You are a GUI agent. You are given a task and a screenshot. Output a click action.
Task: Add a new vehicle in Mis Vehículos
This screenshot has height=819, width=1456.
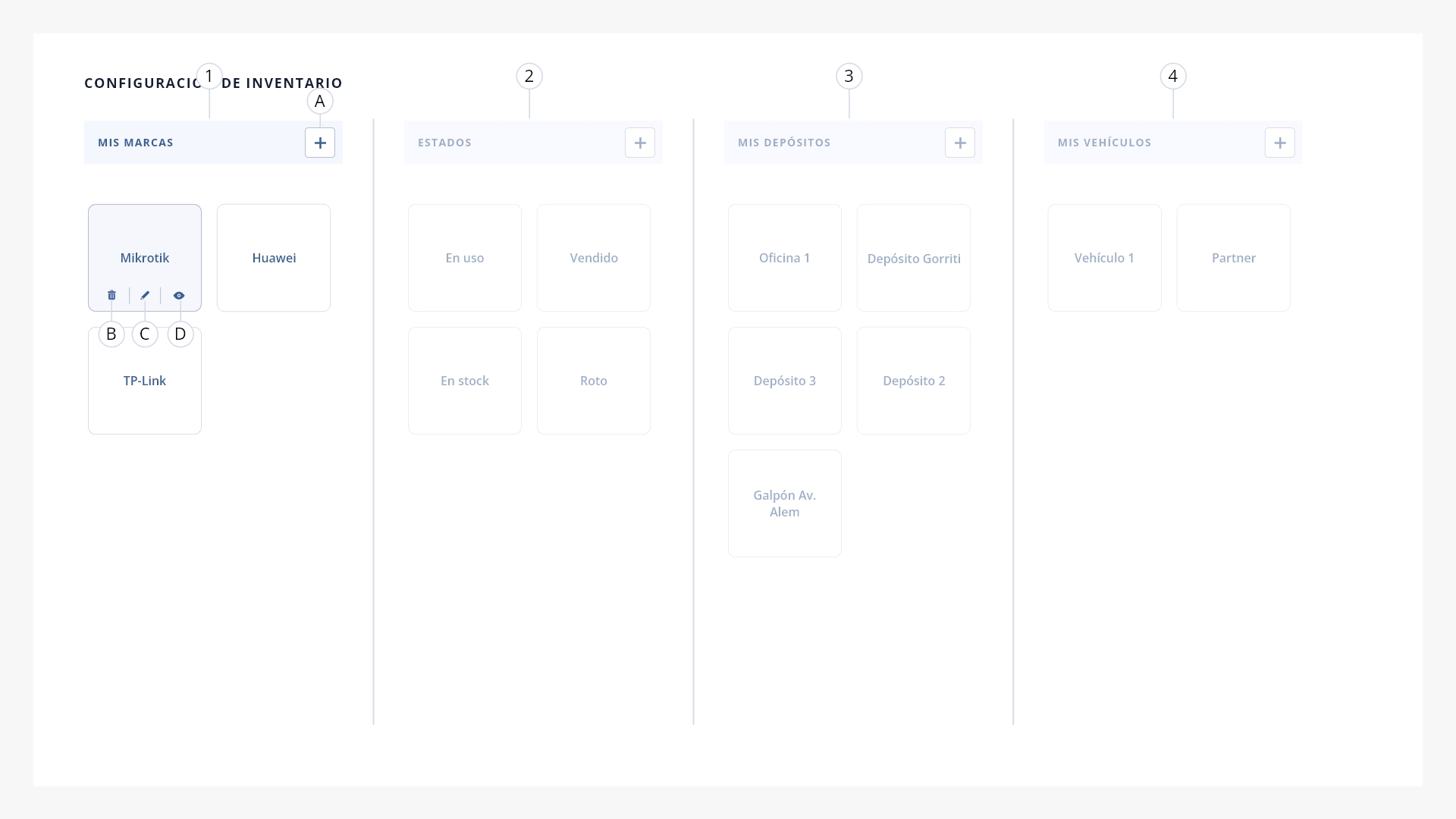point(1280,143)
